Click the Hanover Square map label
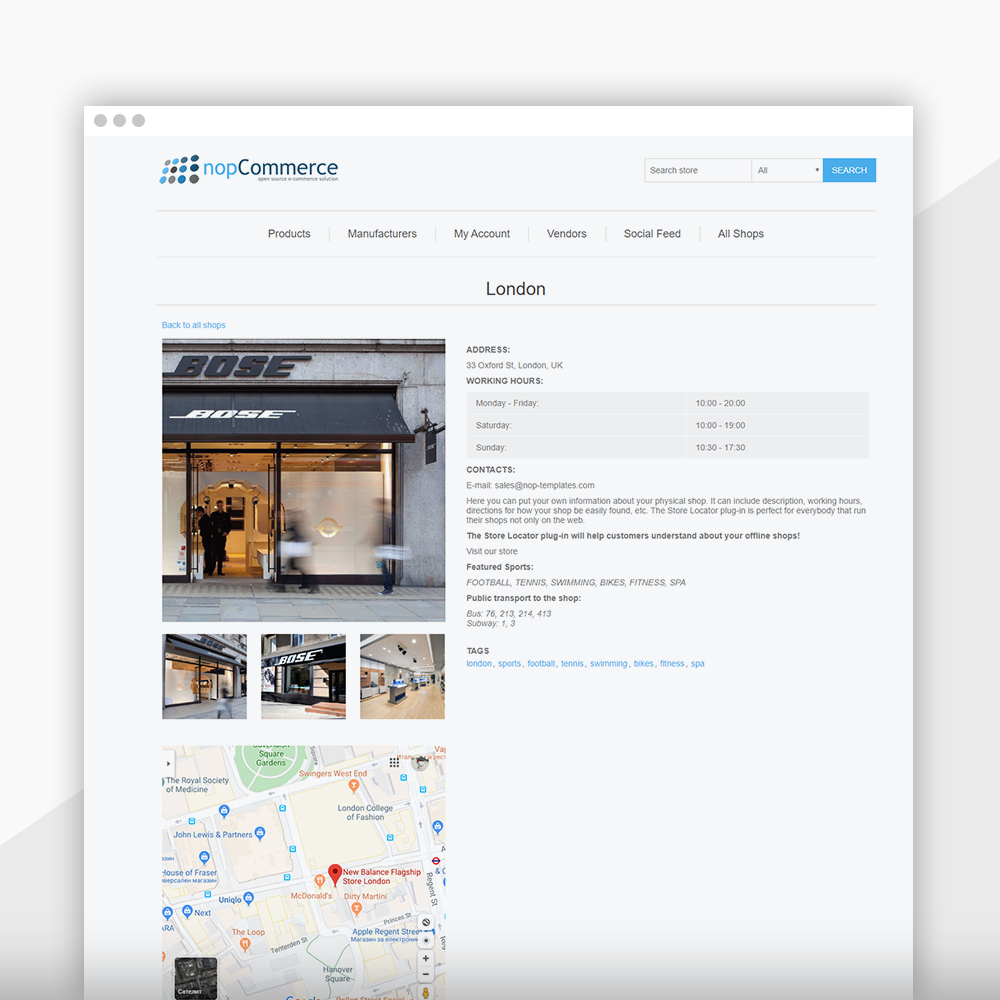 [x=337, y=974]
